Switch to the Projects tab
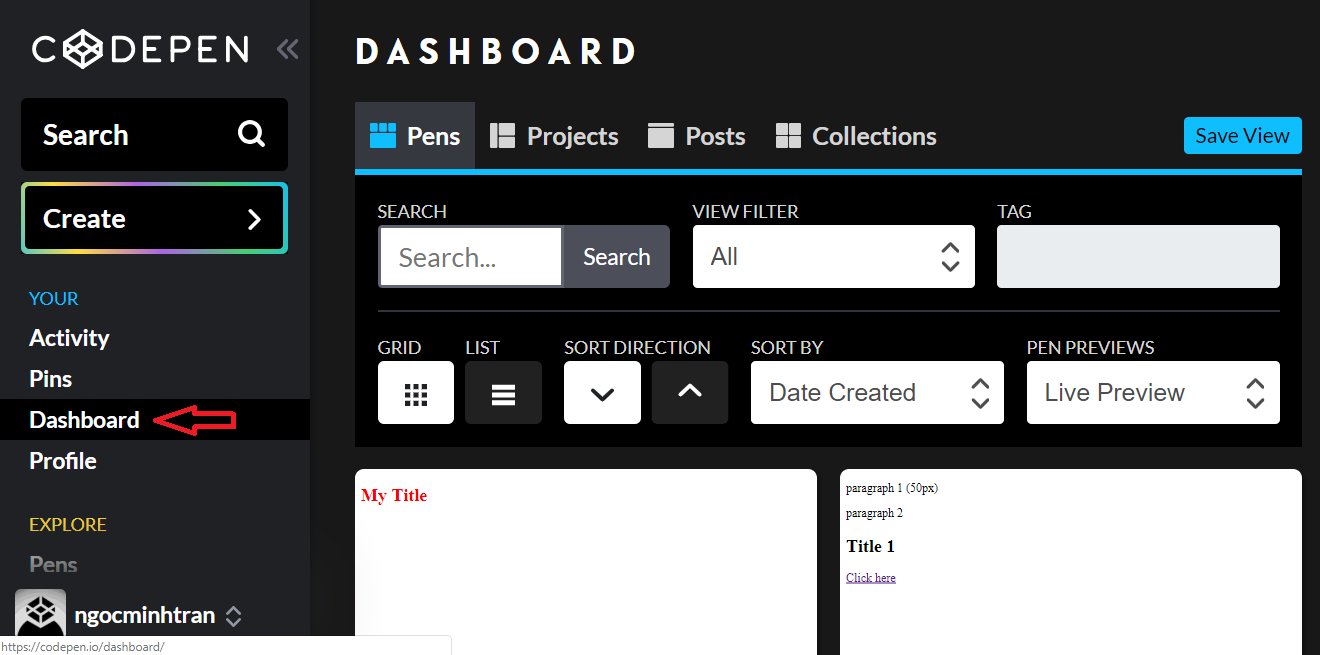Screen dimensions: 1320x655 click(554, 136)
